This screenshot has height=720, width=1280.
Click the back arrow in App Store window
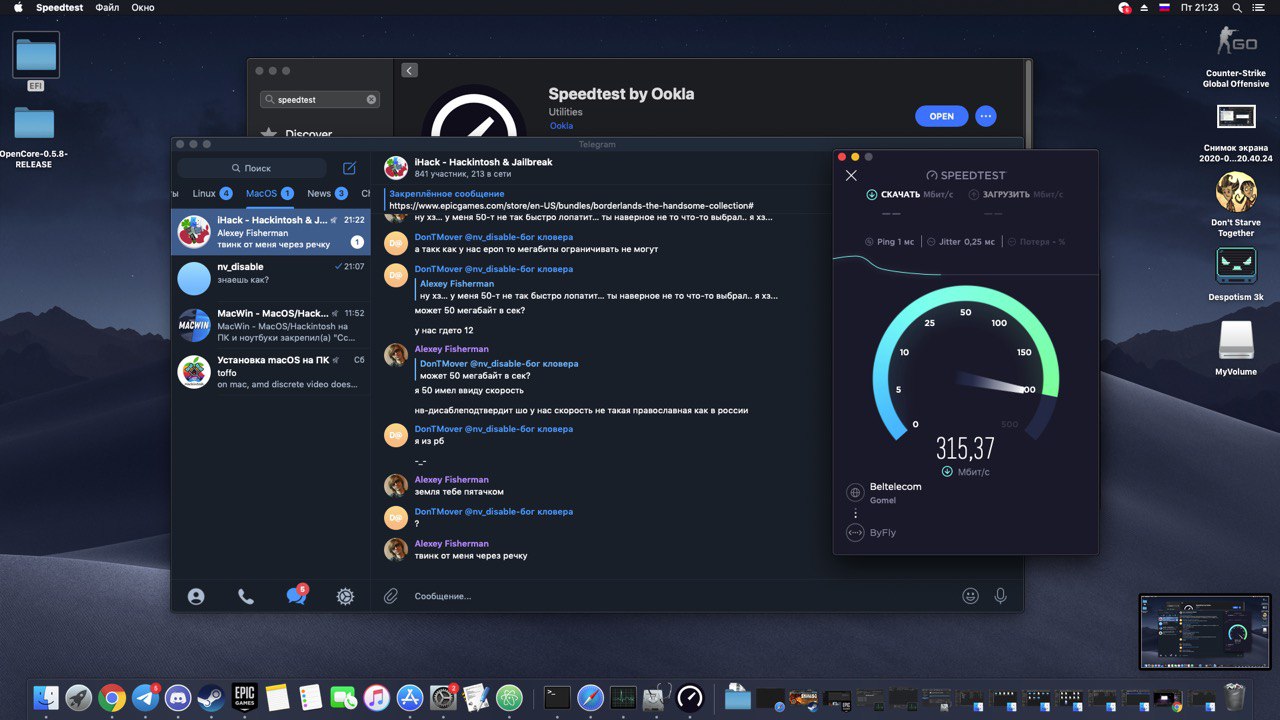tap(409, 70)
